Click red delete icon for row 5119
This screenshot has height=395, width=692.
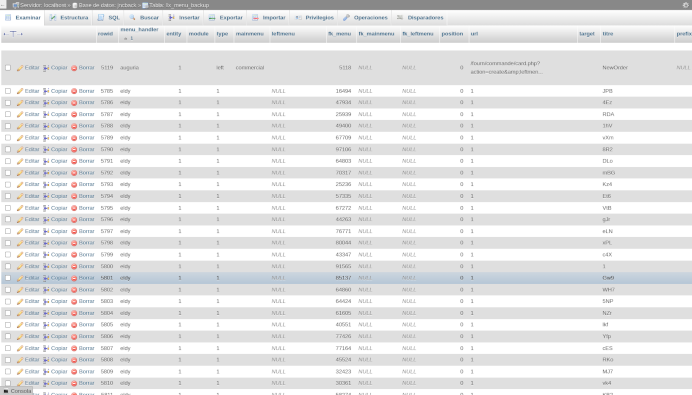point(74,68)
